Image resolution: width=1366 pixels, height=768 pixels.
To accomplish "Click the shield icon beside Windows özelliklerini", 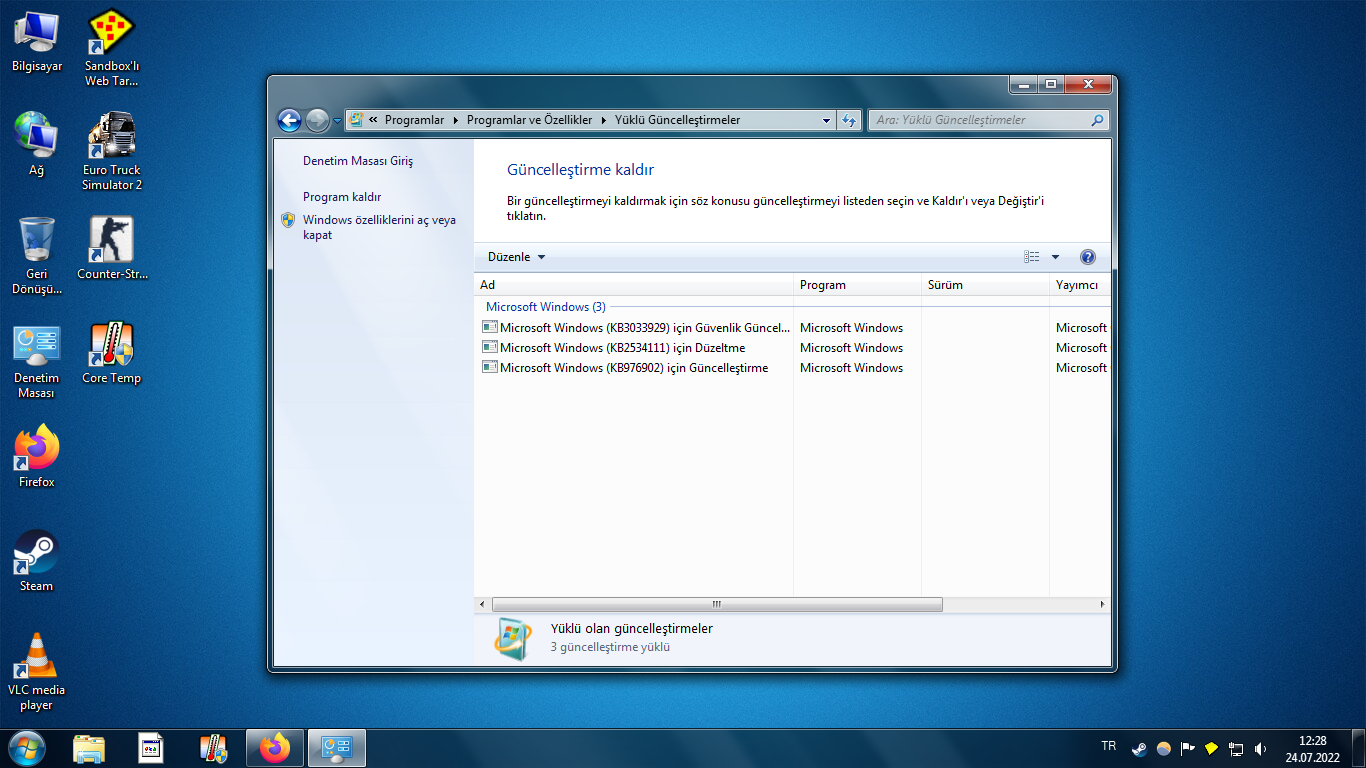I will [x=288, y=220].
